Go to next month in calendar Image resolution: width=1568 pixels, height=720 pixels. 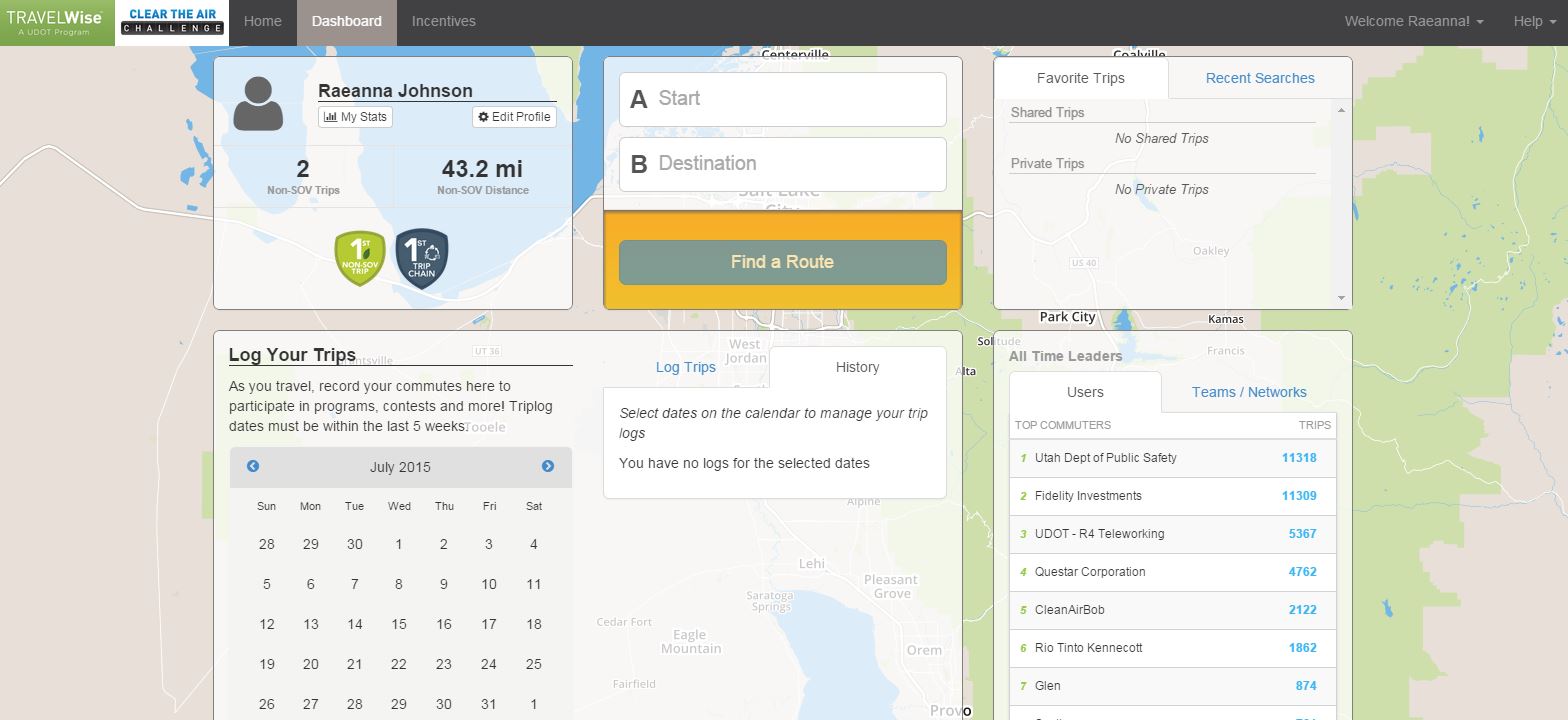[548, 466]
